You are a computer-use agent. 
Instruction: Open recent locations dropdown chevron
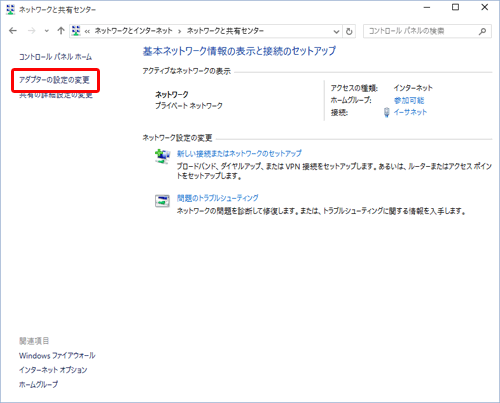[47, 31]
